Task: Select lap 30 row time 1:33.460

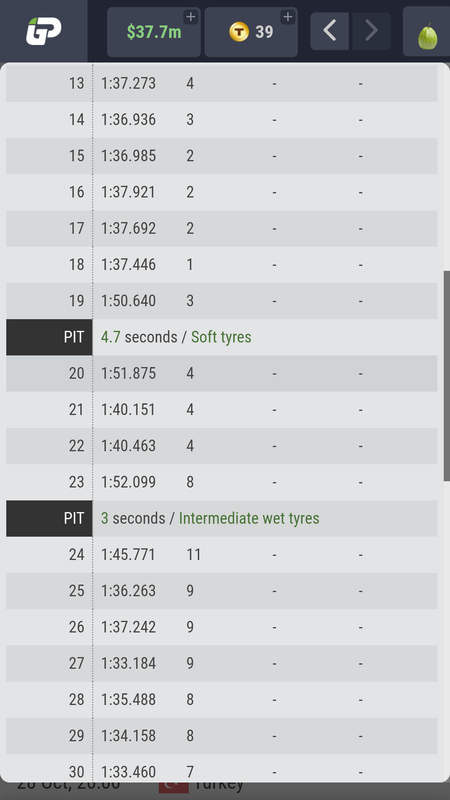Action: 129,772
